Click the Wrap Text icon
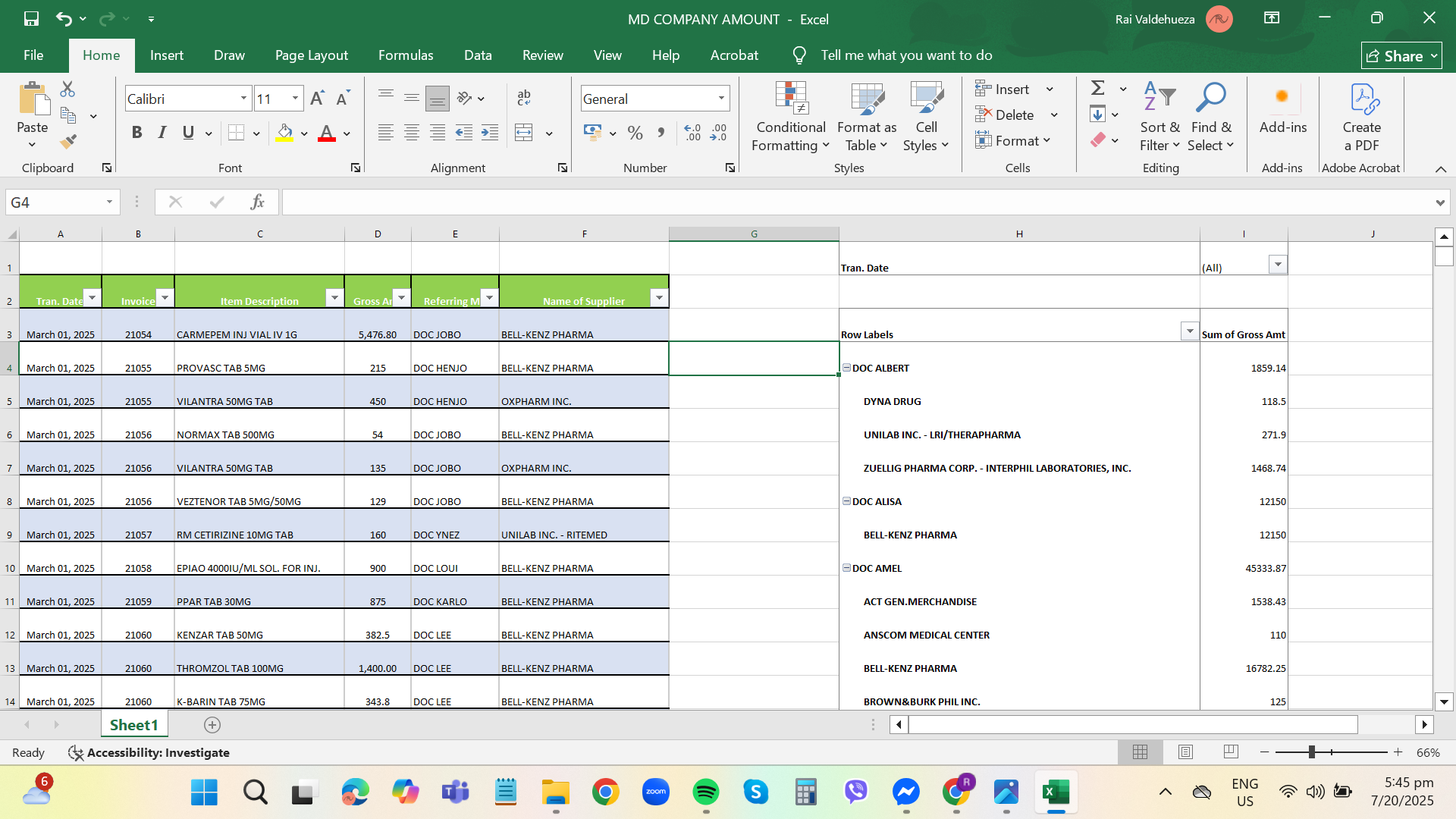1456x819 pixels. coord(524,98)
